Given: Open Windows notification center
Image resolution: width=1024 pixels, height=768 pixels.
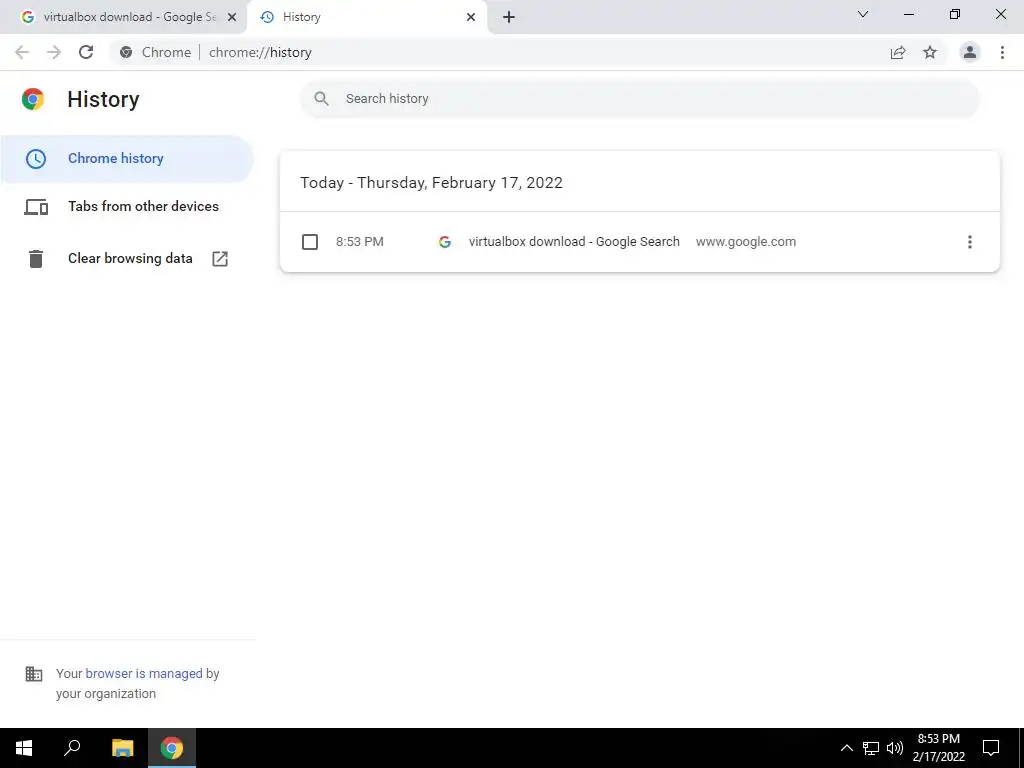Looking at the screenshot, I should pos(991,748).
